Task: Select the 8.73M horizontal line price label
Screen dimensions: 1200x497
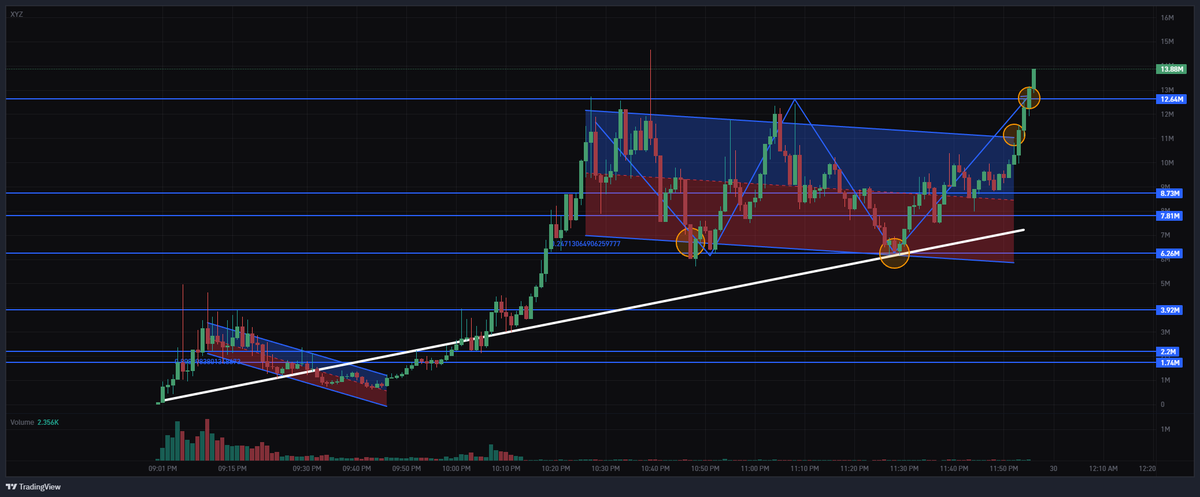Action: click(1170, 193)
